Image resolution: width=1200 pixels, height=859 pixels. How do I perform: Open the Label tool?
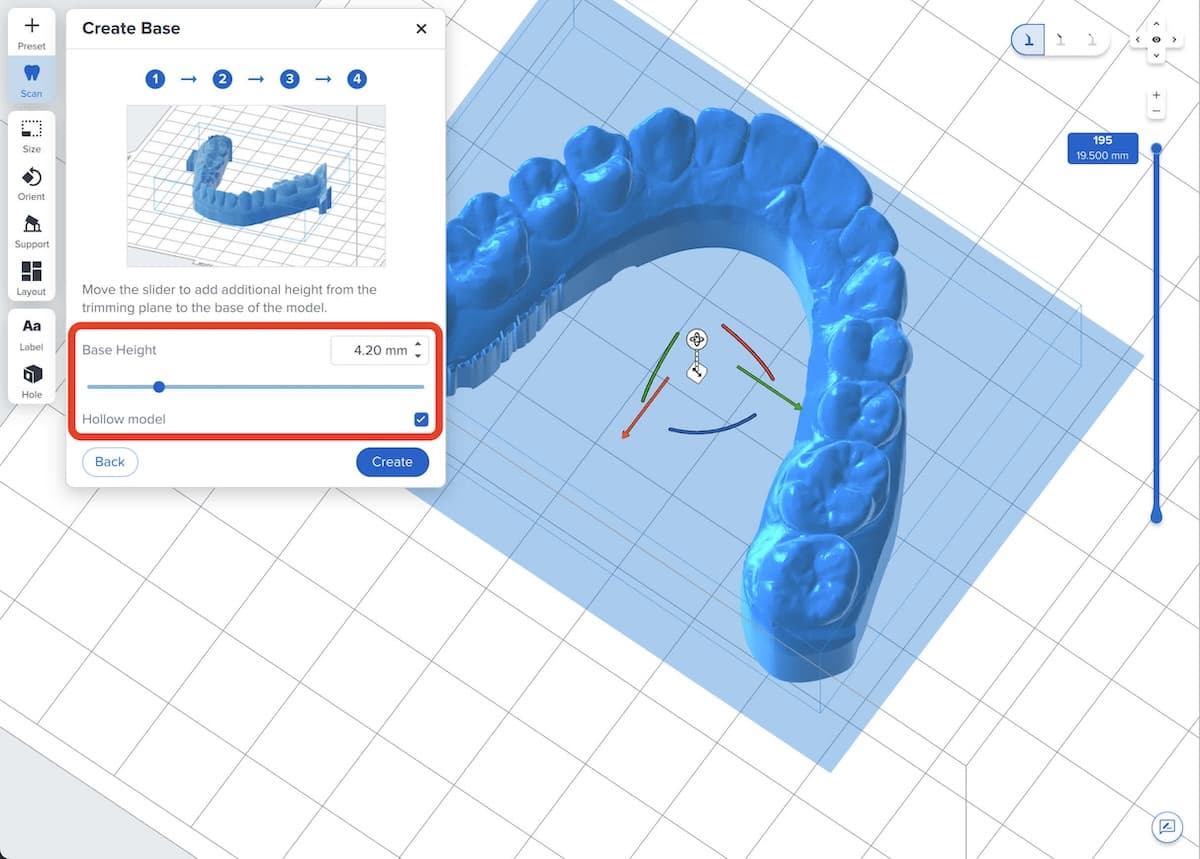coord(31,334)
